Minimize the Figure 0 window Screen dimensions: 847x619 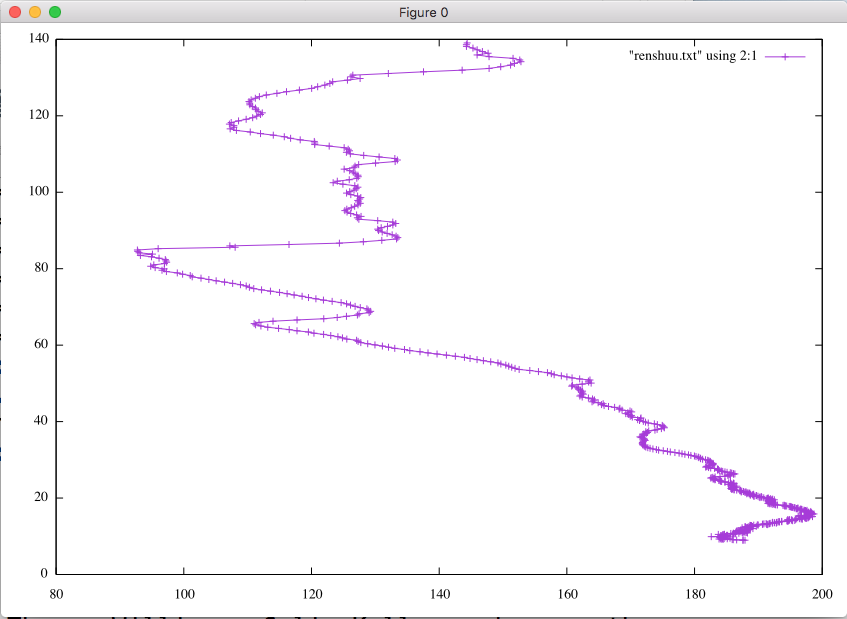(x=34, y=12)
